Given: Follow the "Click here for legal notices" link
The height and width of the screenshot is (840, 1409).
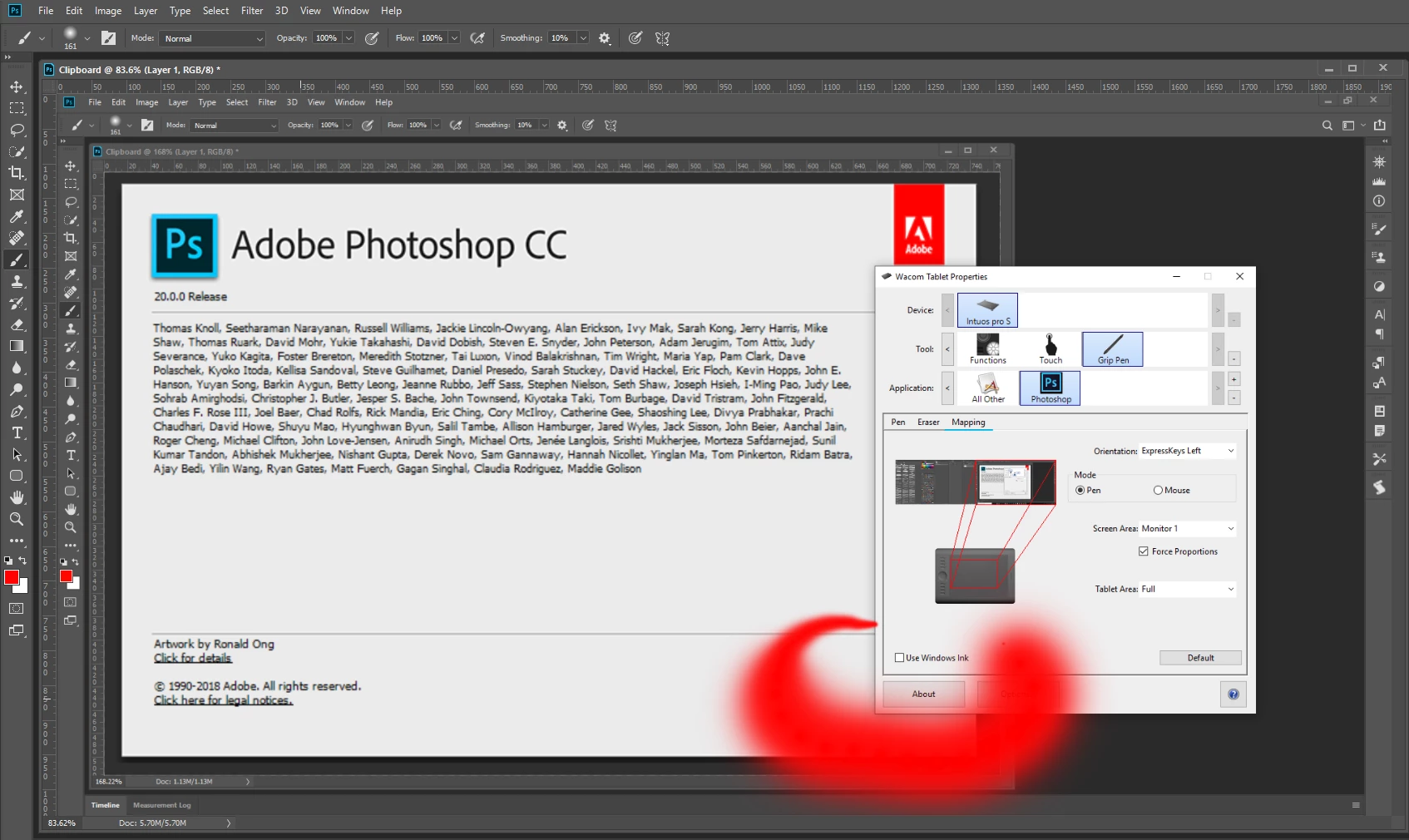Looking at the screenshot, I should [224, 700].
